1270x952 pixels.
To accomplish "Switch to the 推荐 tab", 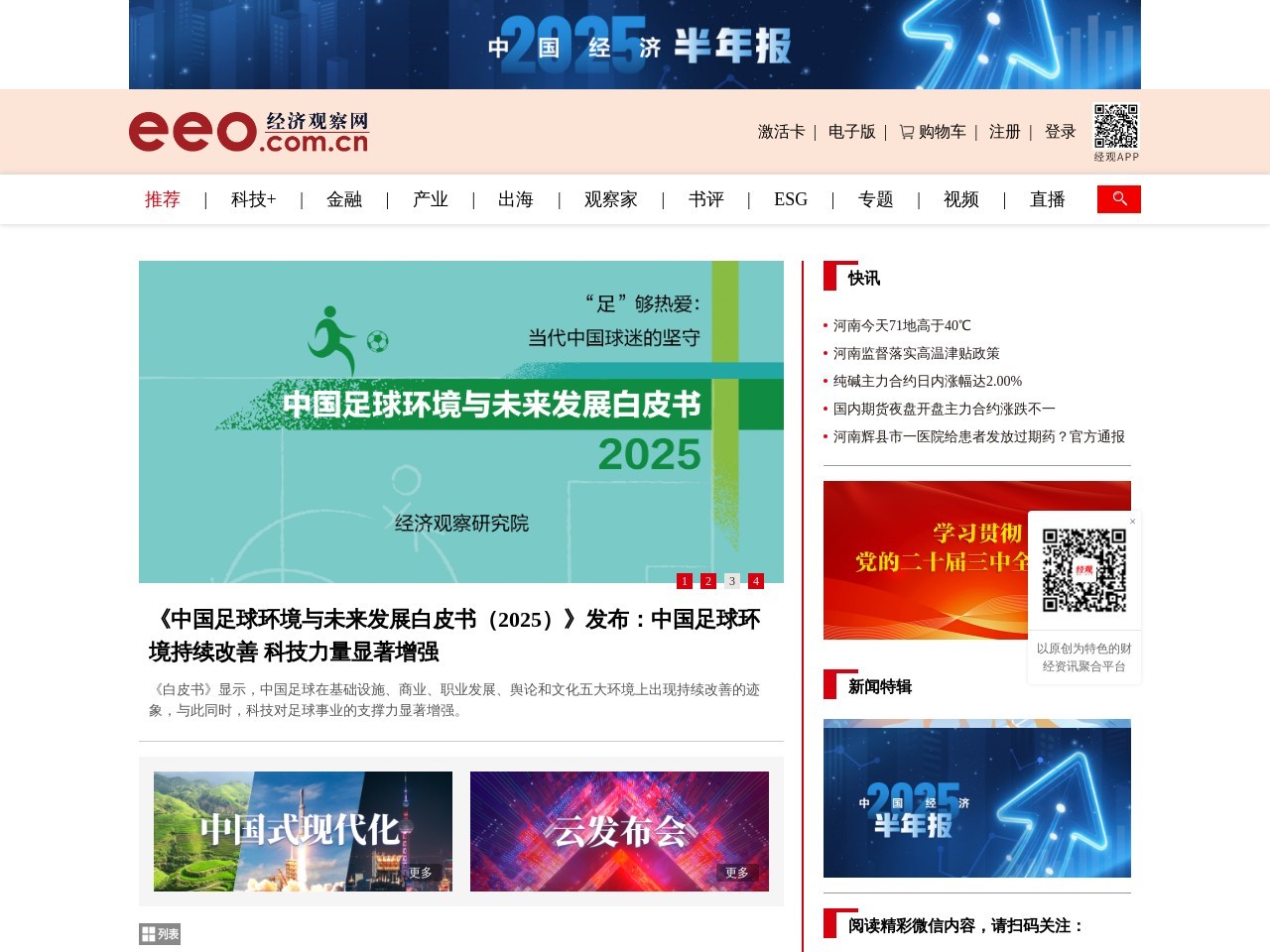I will [x=163, y=199].
